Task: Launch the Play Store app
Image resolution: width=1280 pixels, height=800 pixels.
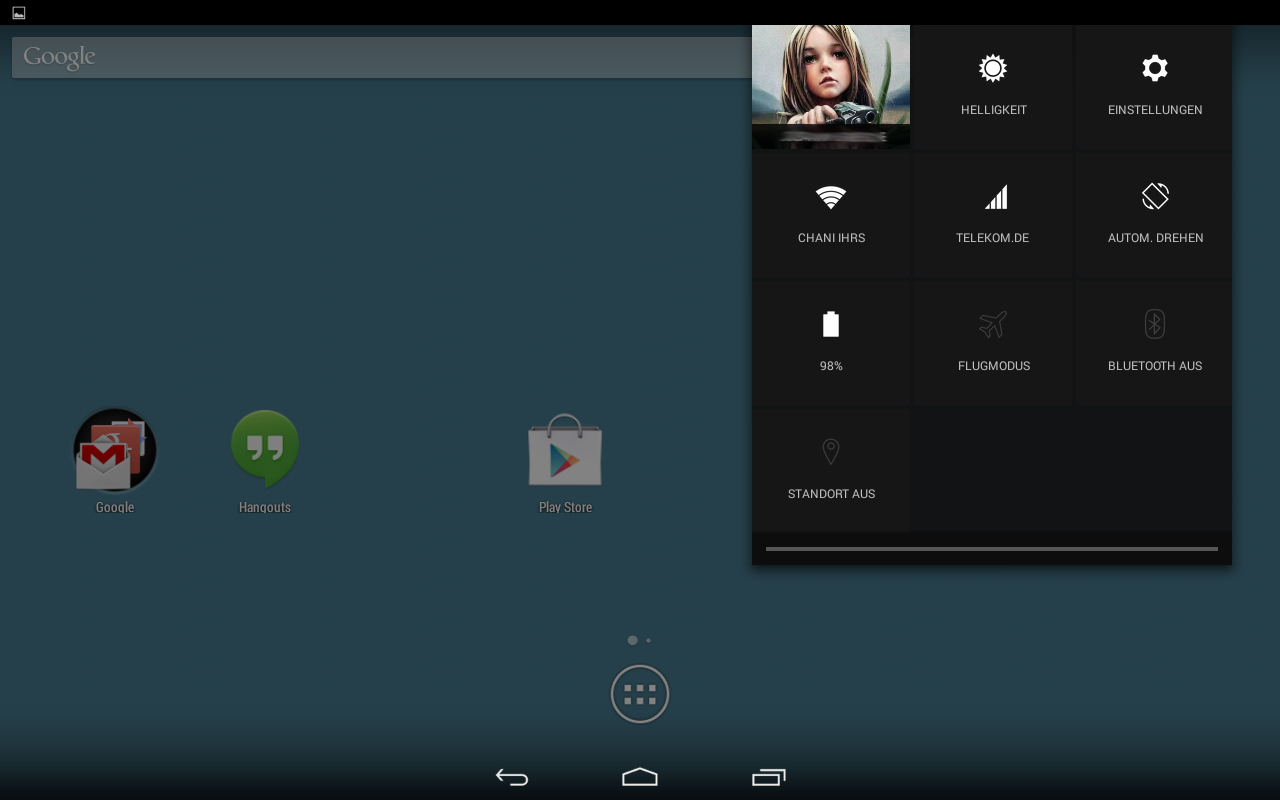Action: coord(565,460)
